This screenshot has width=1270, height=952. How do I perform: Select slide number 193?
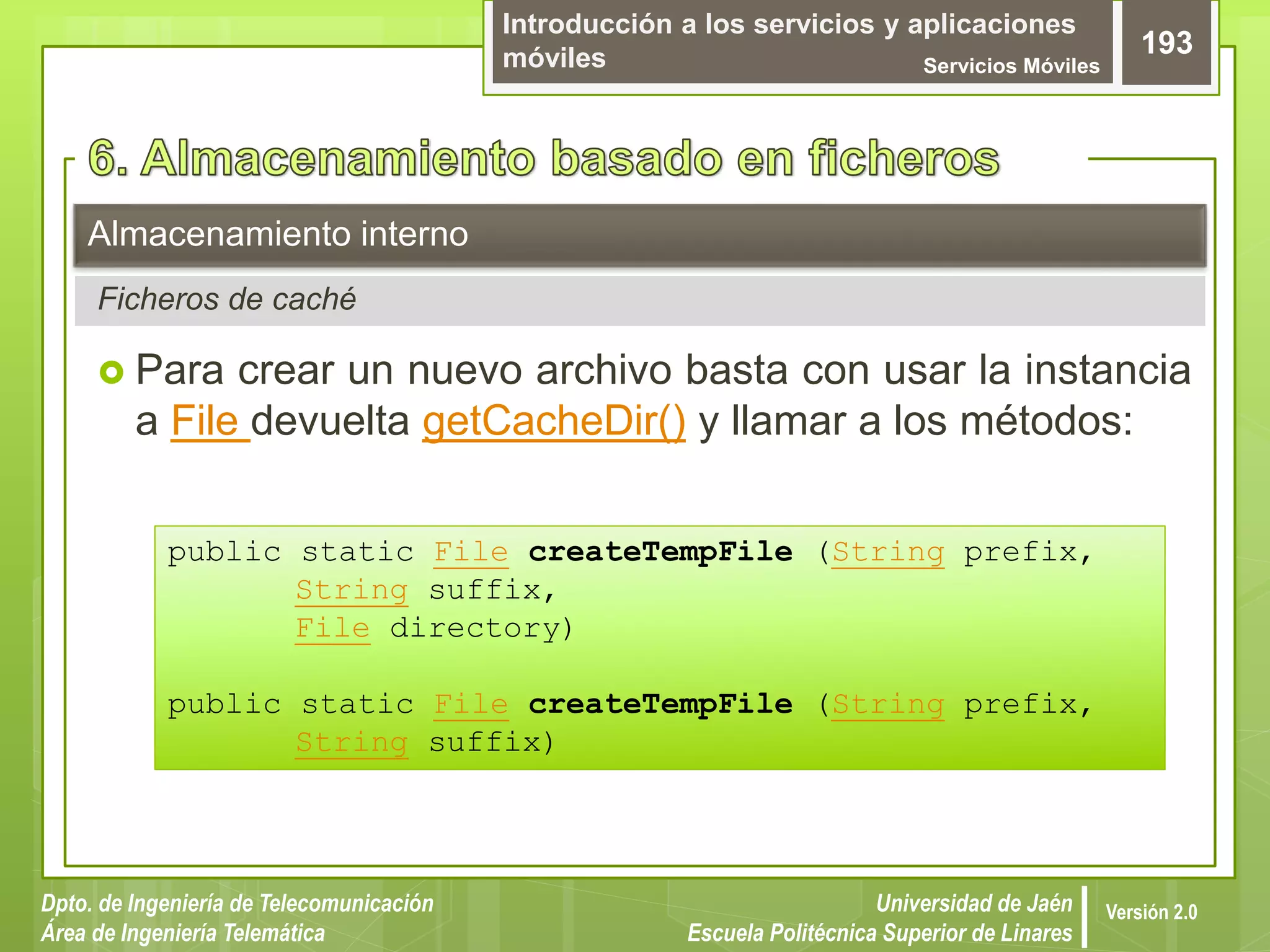click(x=1166, y=43)
